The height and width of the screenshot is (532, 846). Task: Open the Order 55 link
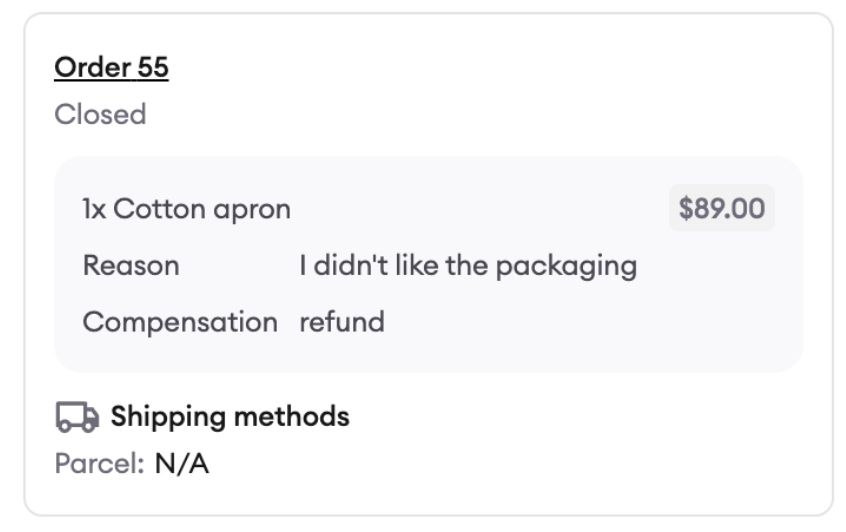[111, 68]
